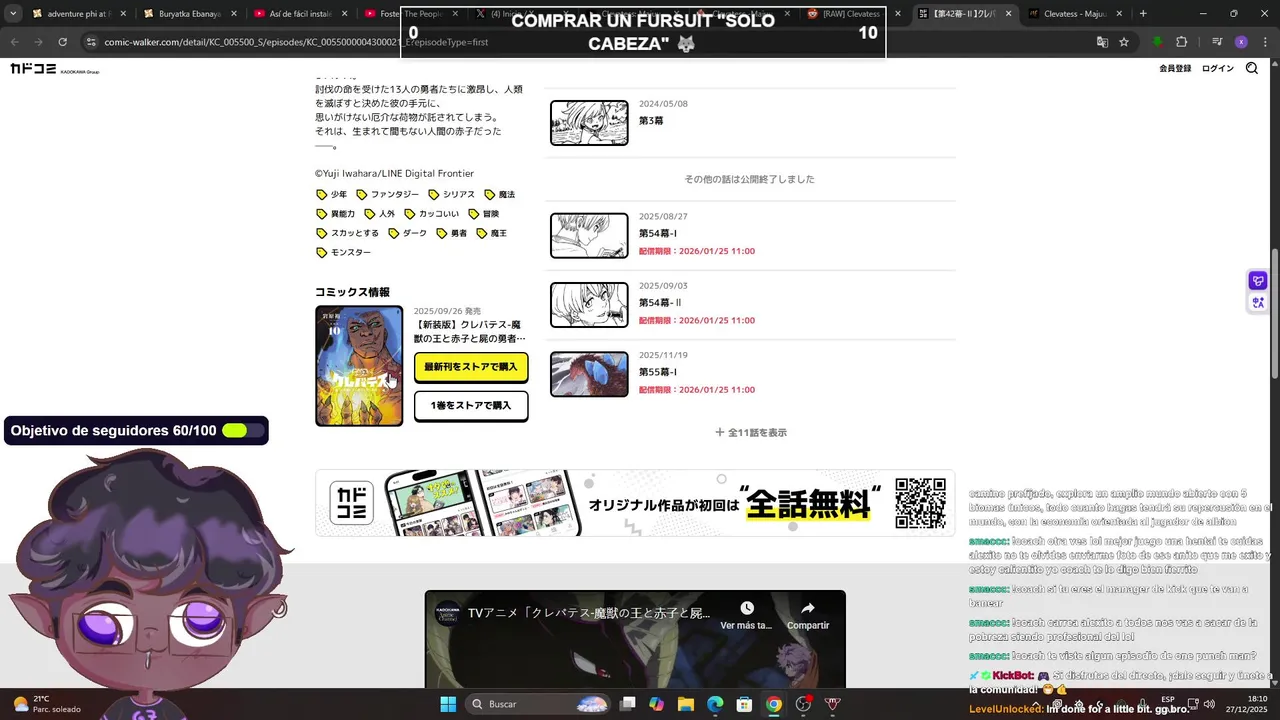Click 1巻をストアで購入 button

(471, 406)
